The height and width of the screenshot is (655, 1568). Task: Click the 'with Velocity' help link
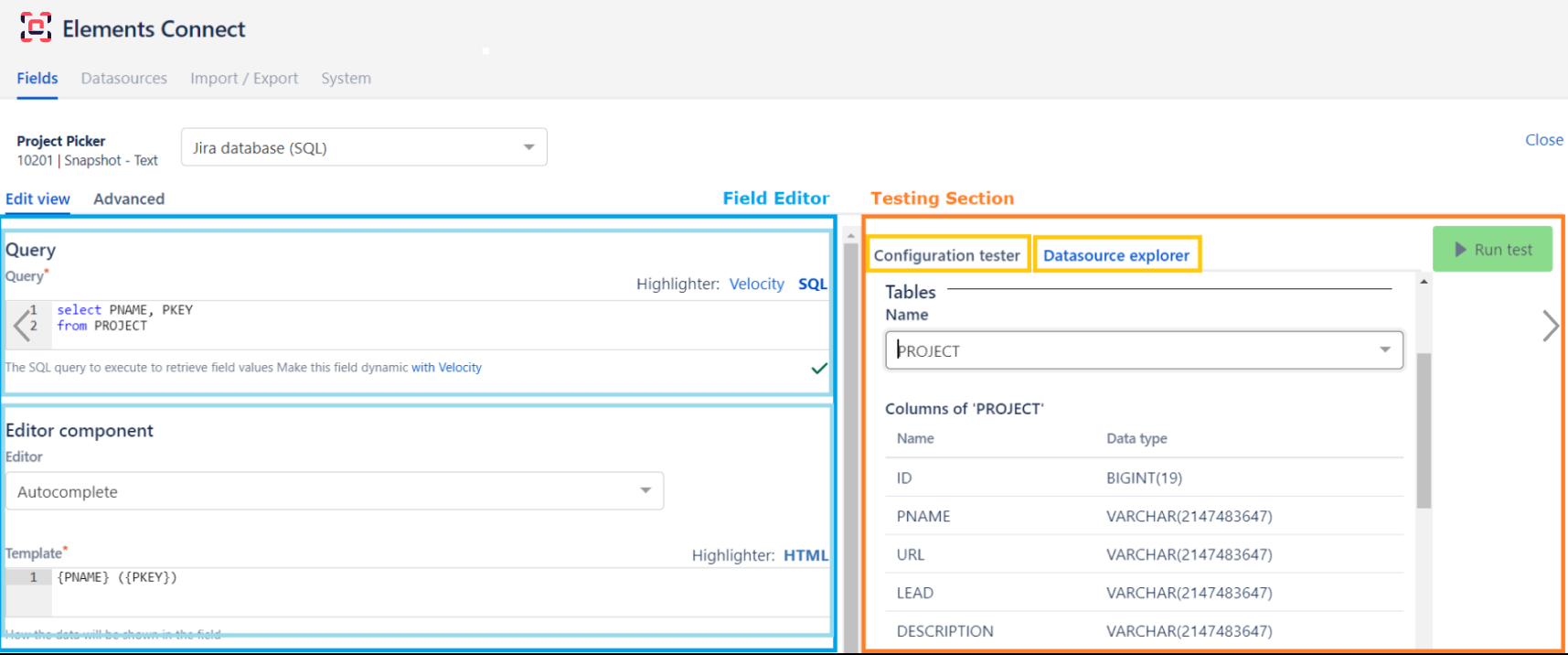click(446, 368)
